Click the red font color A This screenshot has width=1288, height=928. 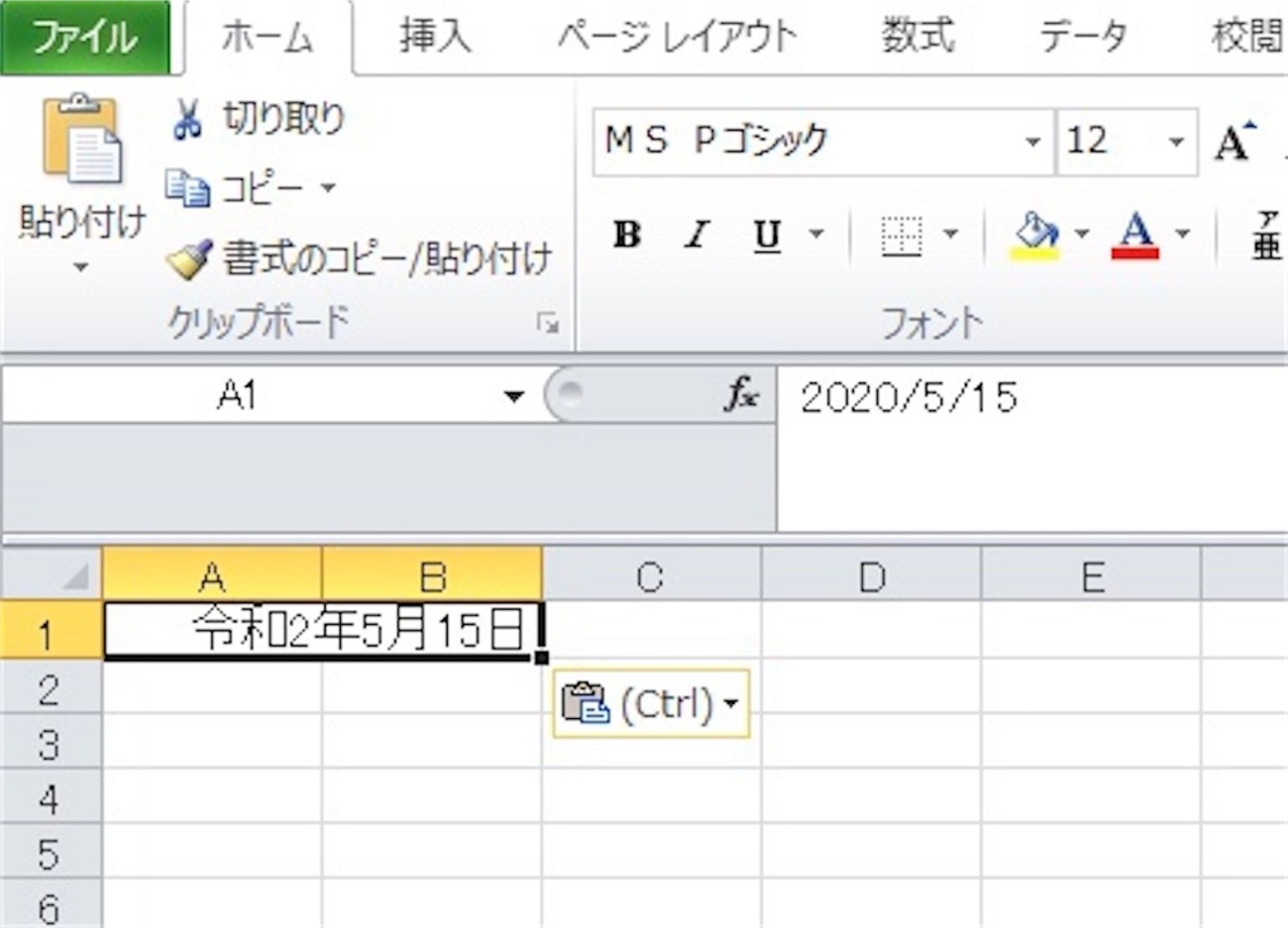tap(1135, 235)
